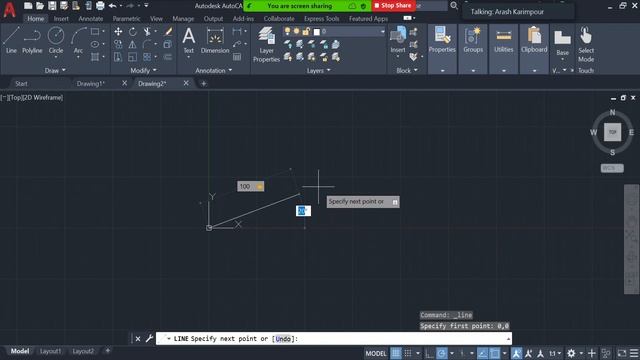
Task: Toggle annotation objects visibility in status bar
Action: click(516, 353)
